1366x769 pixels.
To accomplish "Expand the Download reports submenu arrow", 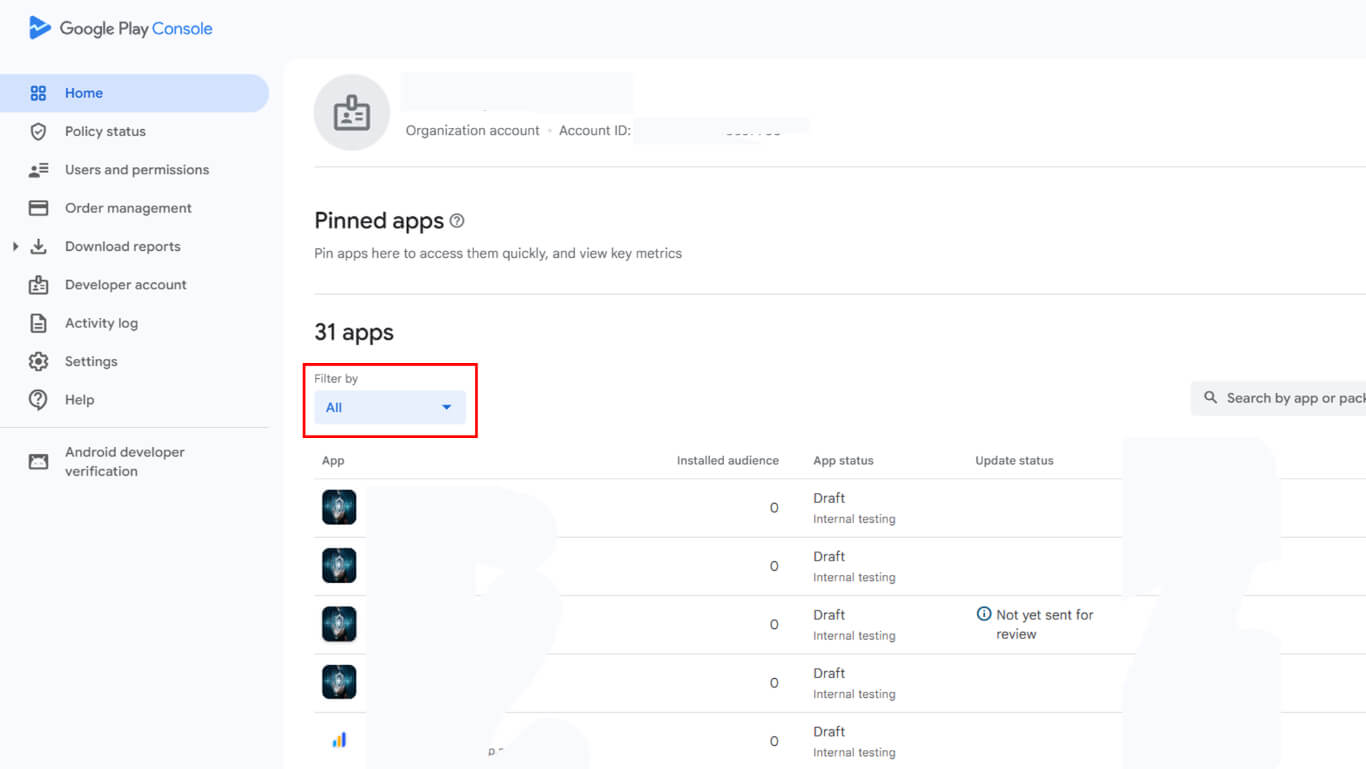I will (x=15, y=247).
